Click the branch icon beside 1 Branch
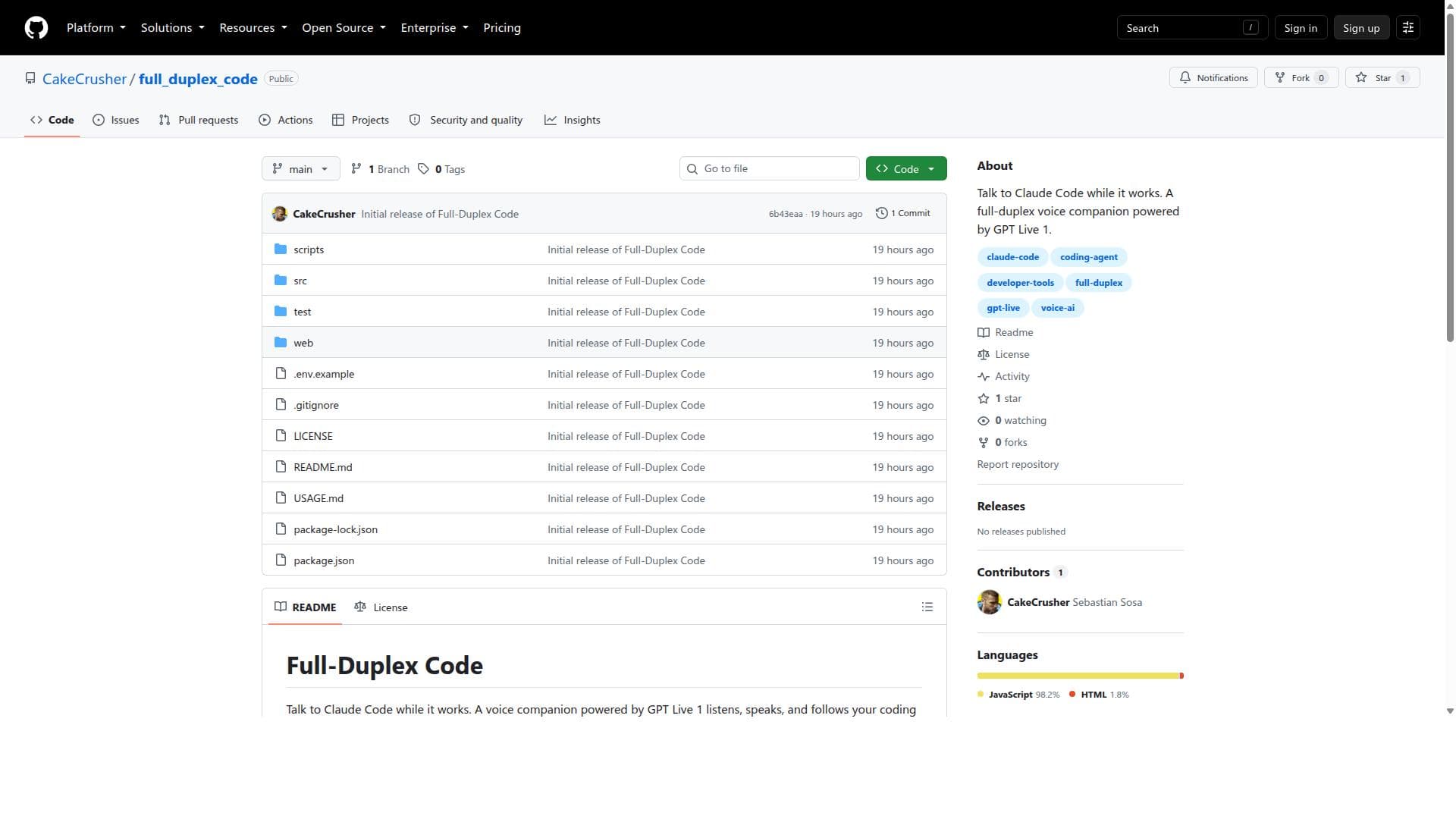The width and height of the screenshot is (1456, 819). 356,169
